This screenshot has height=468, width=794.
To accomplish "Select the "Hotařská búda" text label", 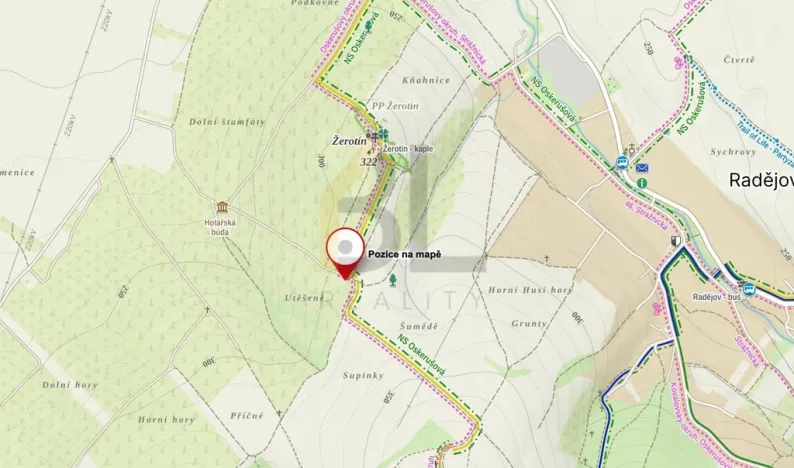I will coord(220,227).
